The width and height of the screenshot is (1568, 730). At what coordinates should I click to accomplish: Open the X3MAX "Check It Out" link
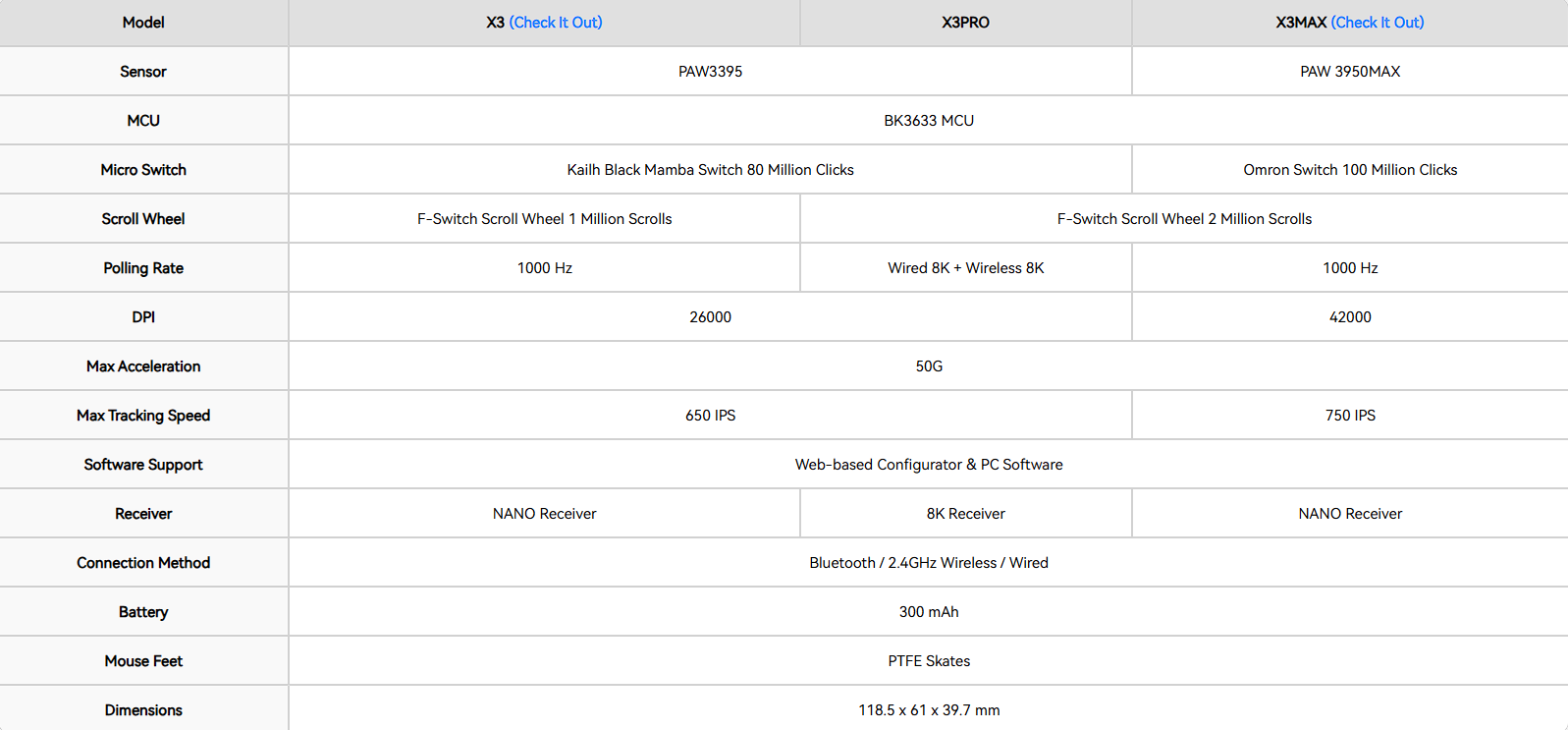click(1377, 23)
